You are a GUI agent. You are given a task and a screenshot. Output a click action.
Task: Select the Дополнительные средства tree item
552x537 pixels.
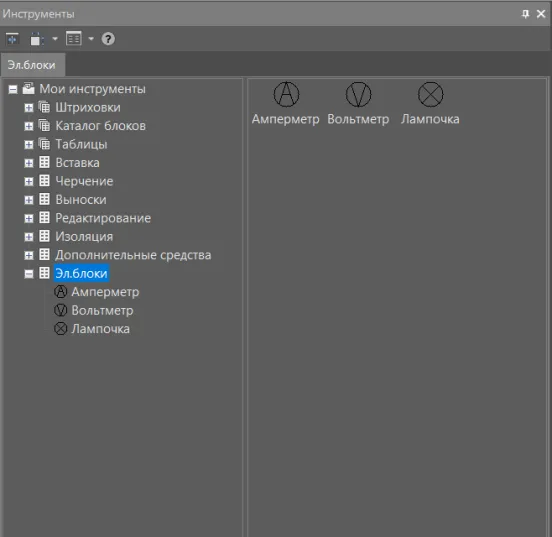[x=133, y=255]
